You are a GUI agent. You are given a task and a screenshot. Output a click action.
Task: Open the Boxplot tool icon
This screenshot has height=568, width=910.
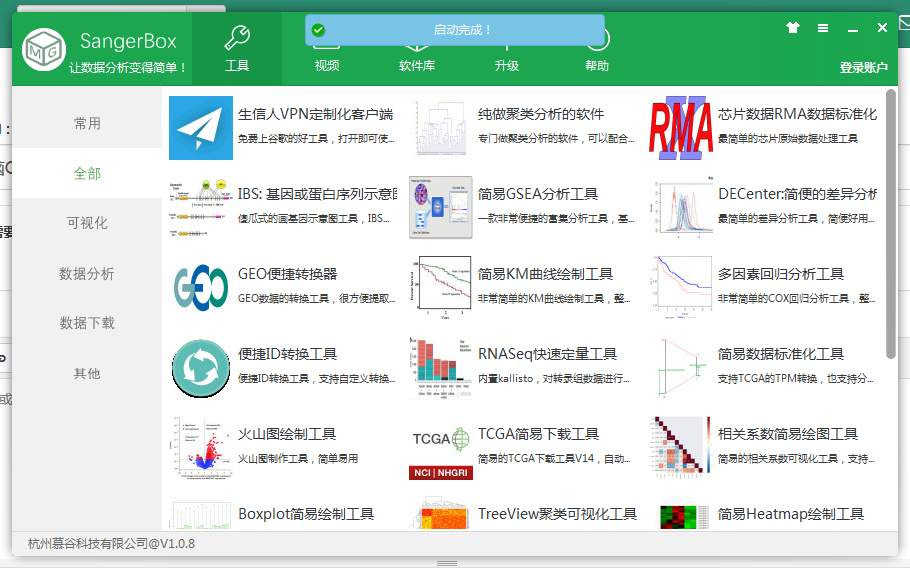tap(201, 514)
